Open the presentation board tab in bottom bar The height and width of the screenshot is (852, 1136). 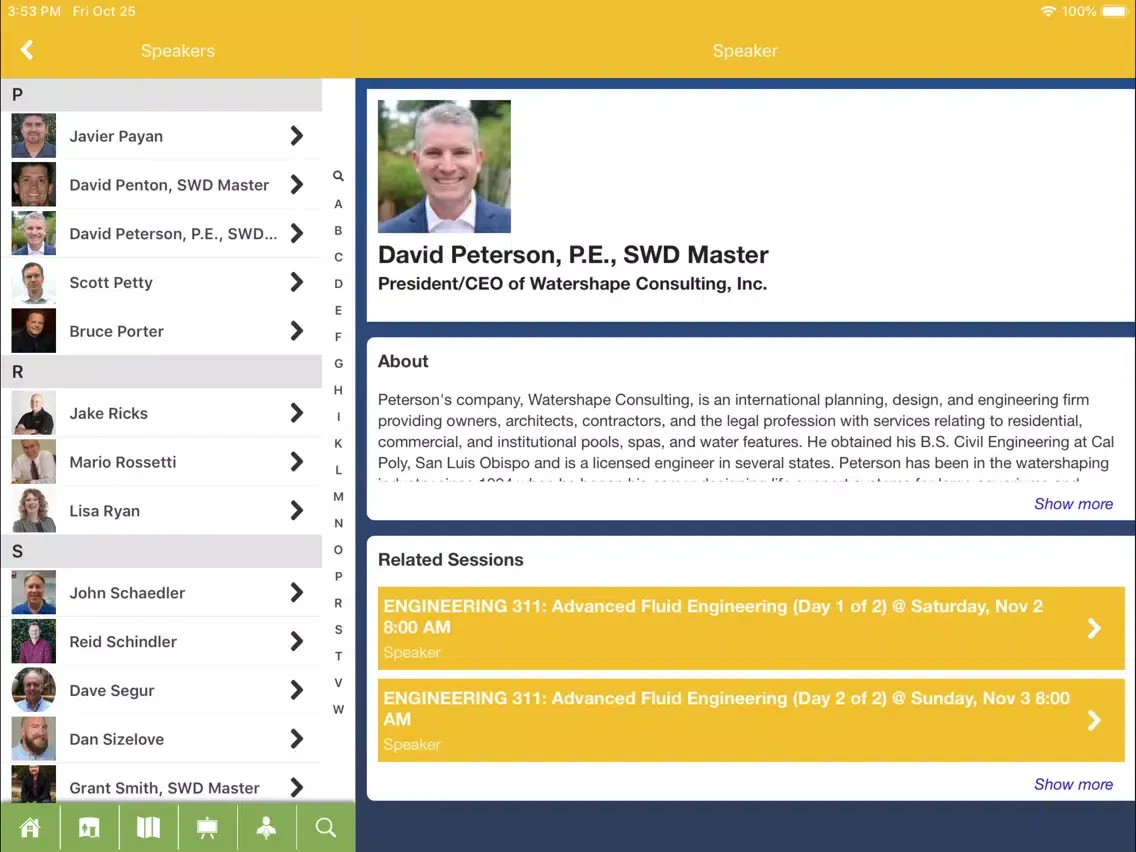point(207,827)
